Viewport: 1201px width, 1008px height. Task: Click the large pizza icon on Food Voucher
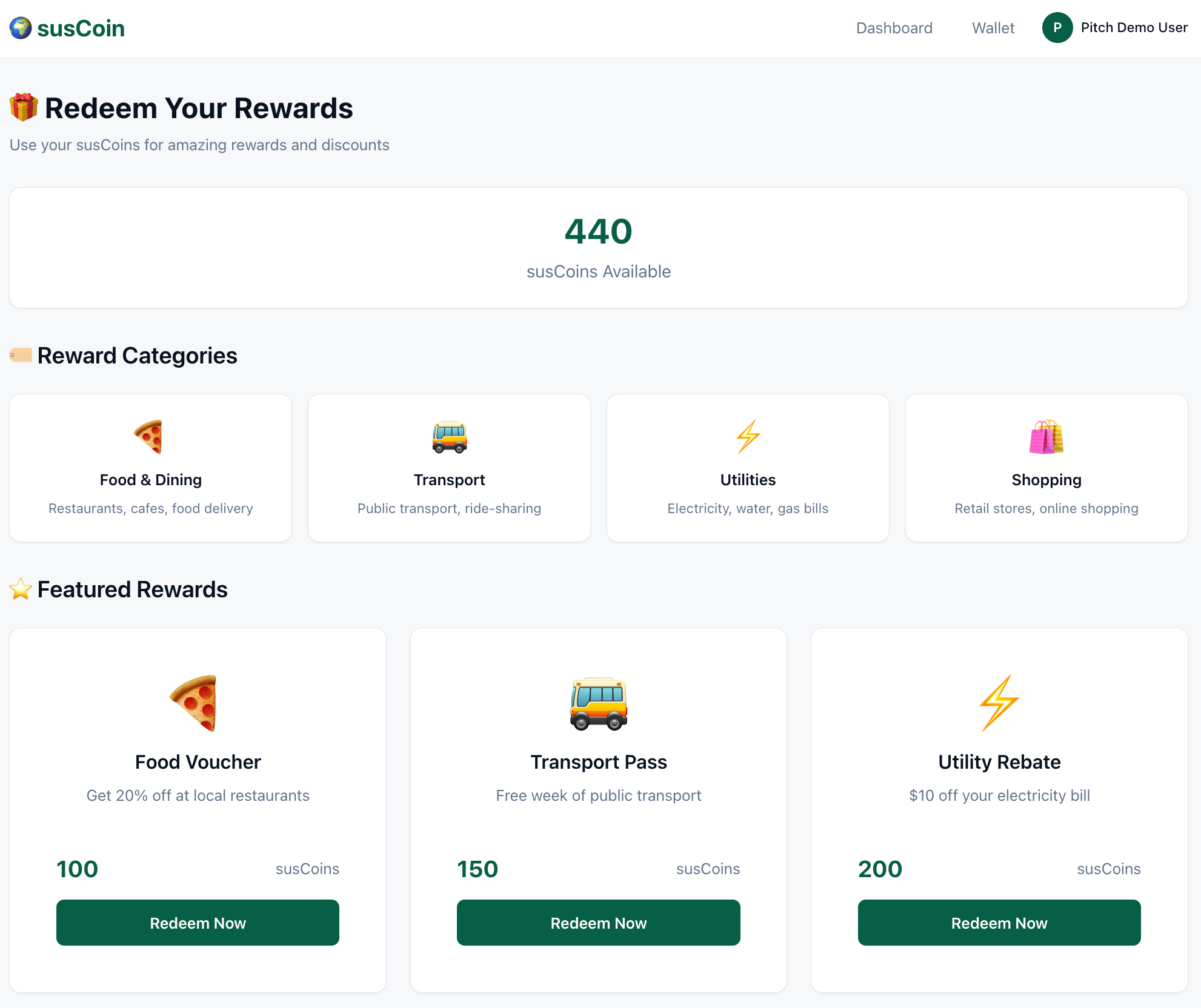tap(195, 703)
